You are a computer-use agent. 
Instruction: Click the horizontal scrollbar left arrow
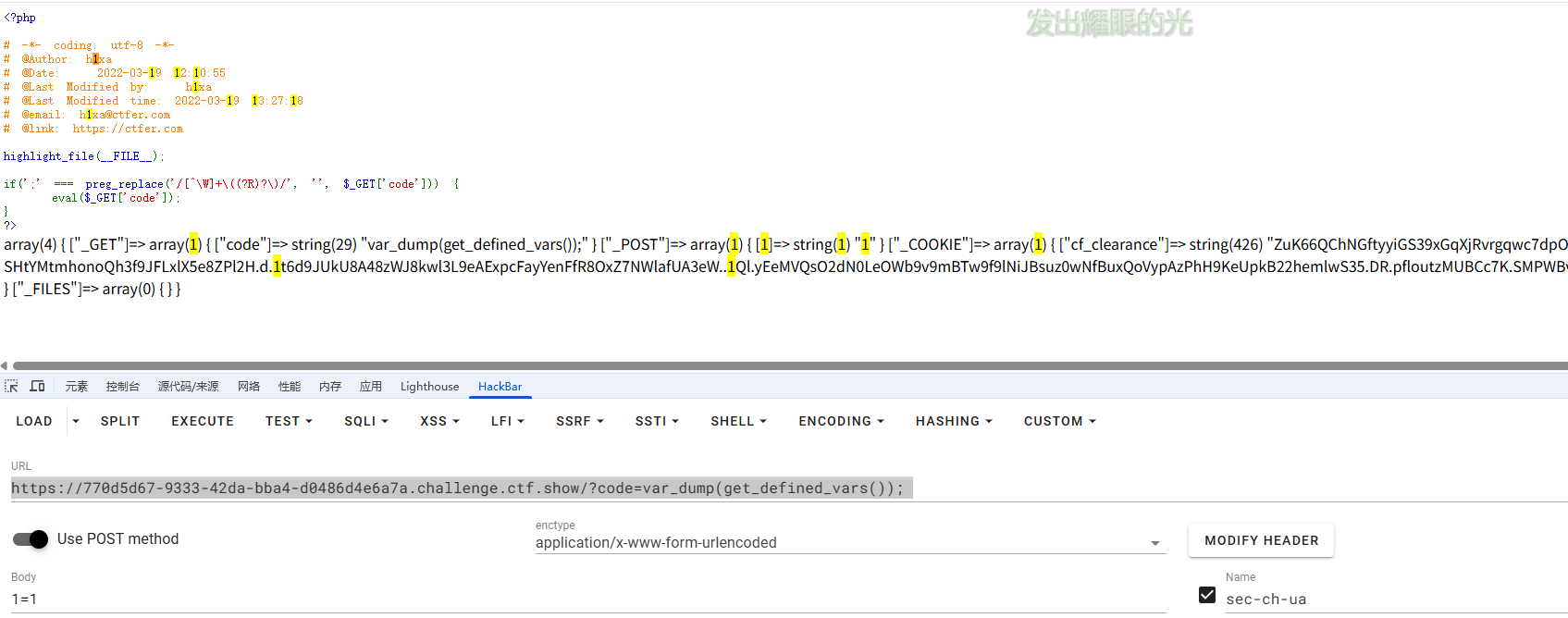pyautogui.click(x=5, y=365)
